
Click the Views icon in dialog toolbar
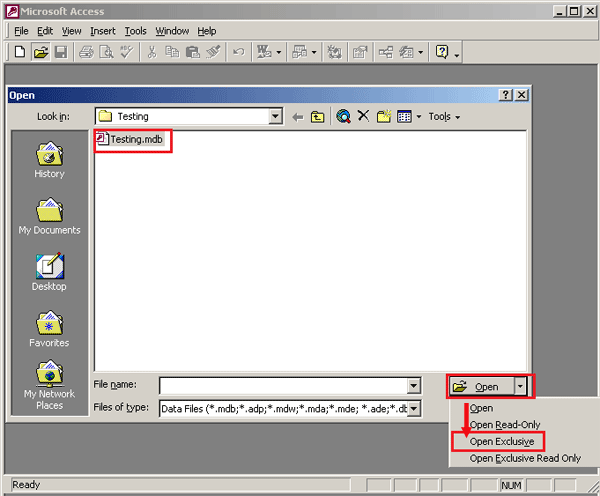coord(404,116)
